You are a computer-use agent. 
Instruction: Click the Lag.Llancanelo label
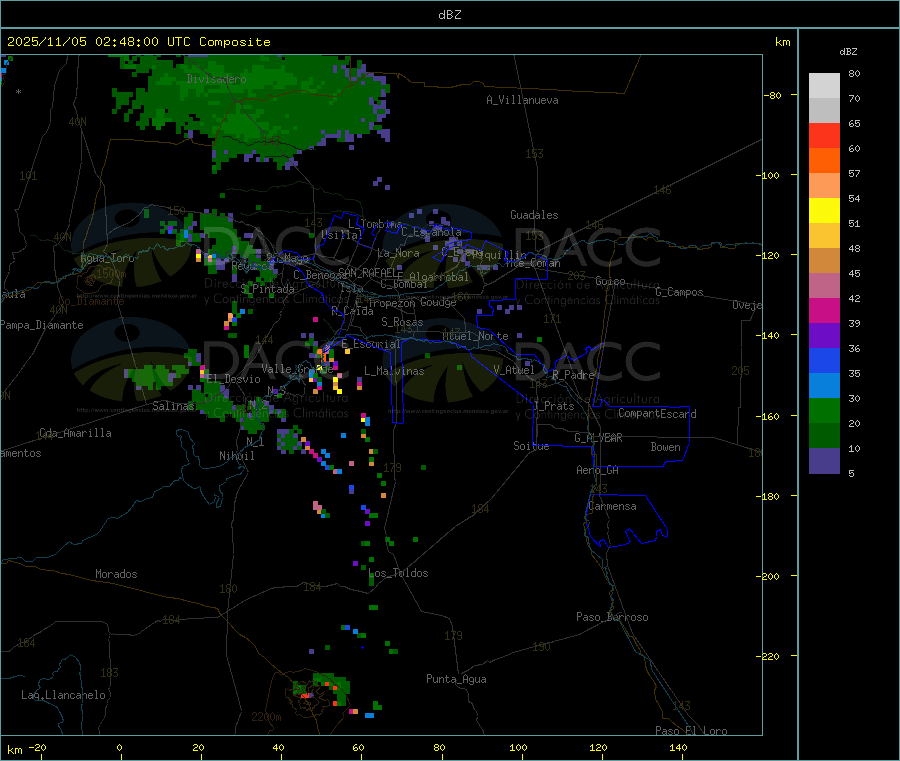tap(64, 695)
